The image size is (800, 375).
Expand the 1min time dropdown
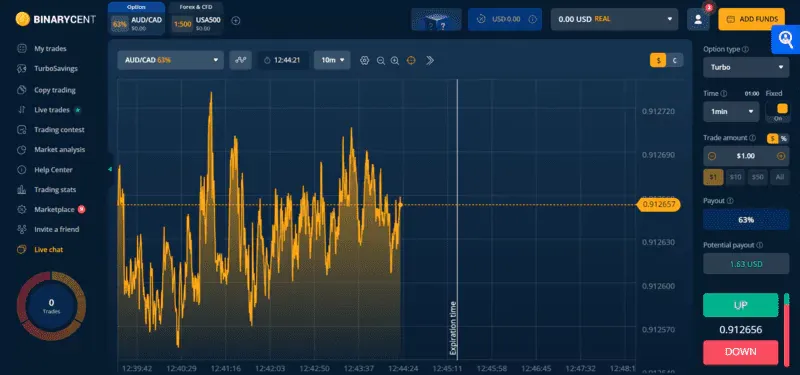pyautogui.click(x=731, y=111)
